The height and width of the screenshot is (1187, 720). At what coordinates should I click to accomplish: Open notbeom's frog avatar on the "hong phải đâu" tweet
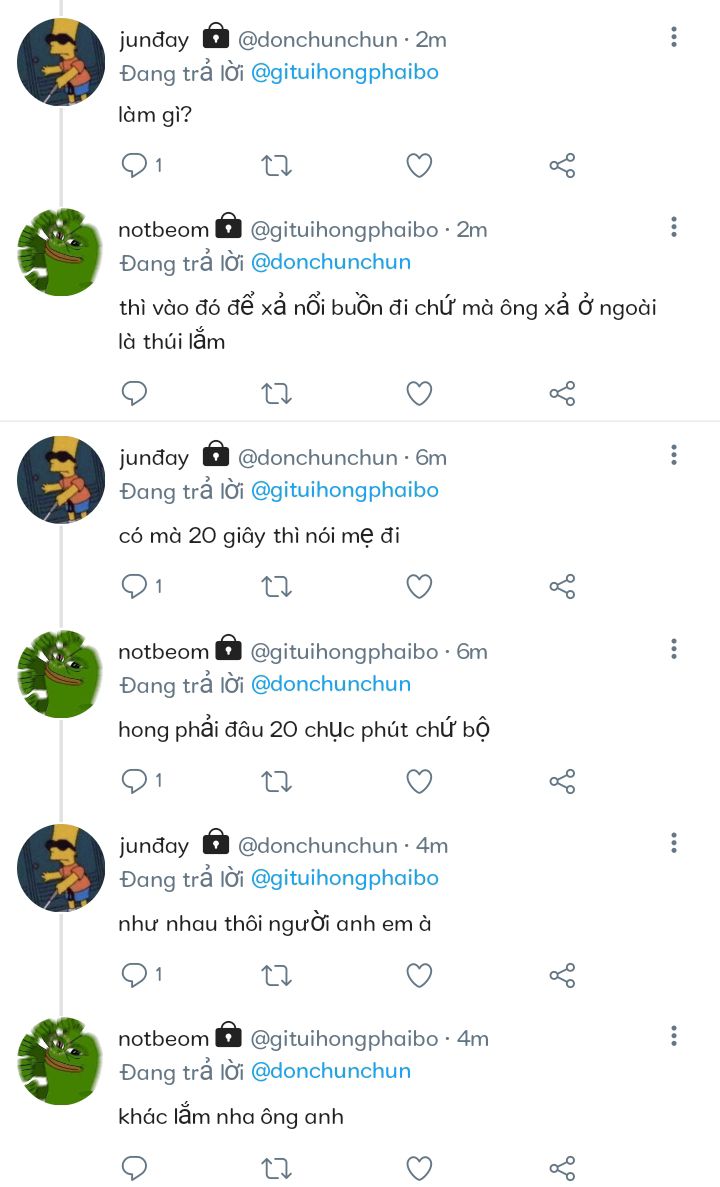[61, 673]
